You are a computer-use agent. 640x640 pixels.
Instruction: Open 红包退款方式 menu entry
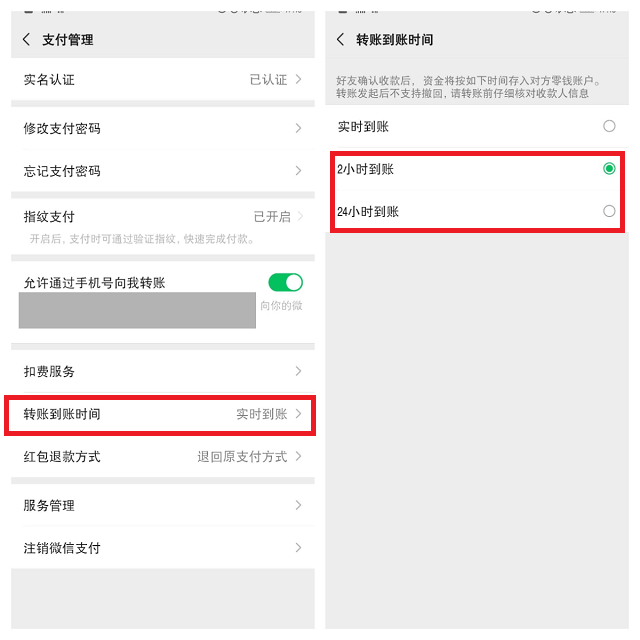click(163, 456)
